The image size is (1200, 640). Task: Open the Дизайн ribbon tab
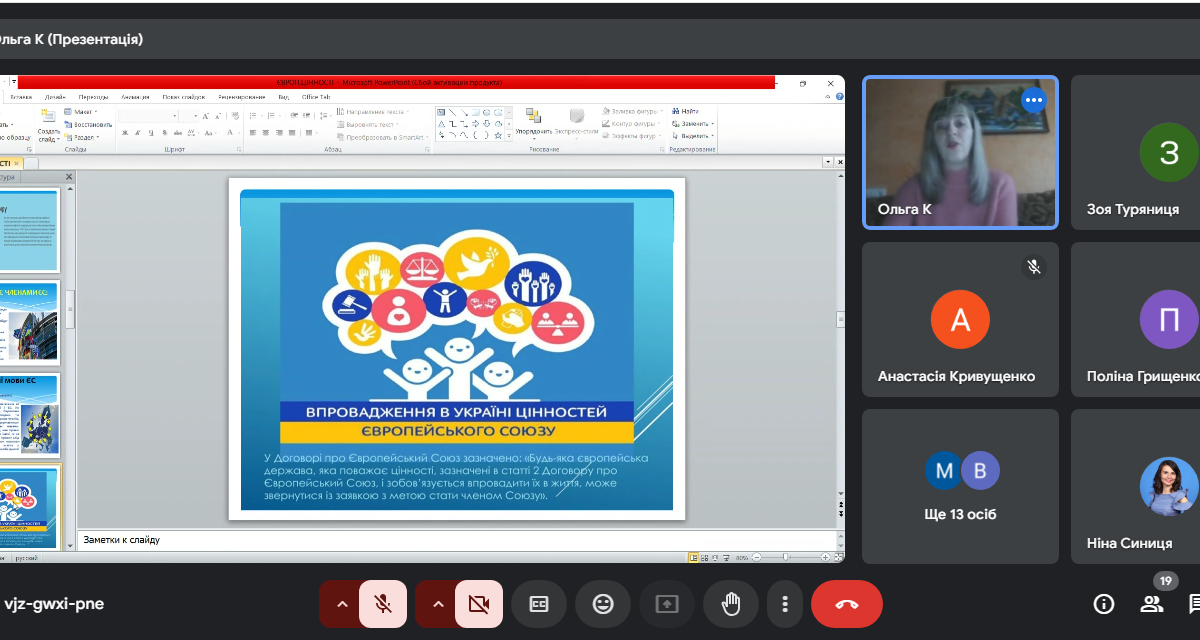pyautogui.click(x=55, y=97)
